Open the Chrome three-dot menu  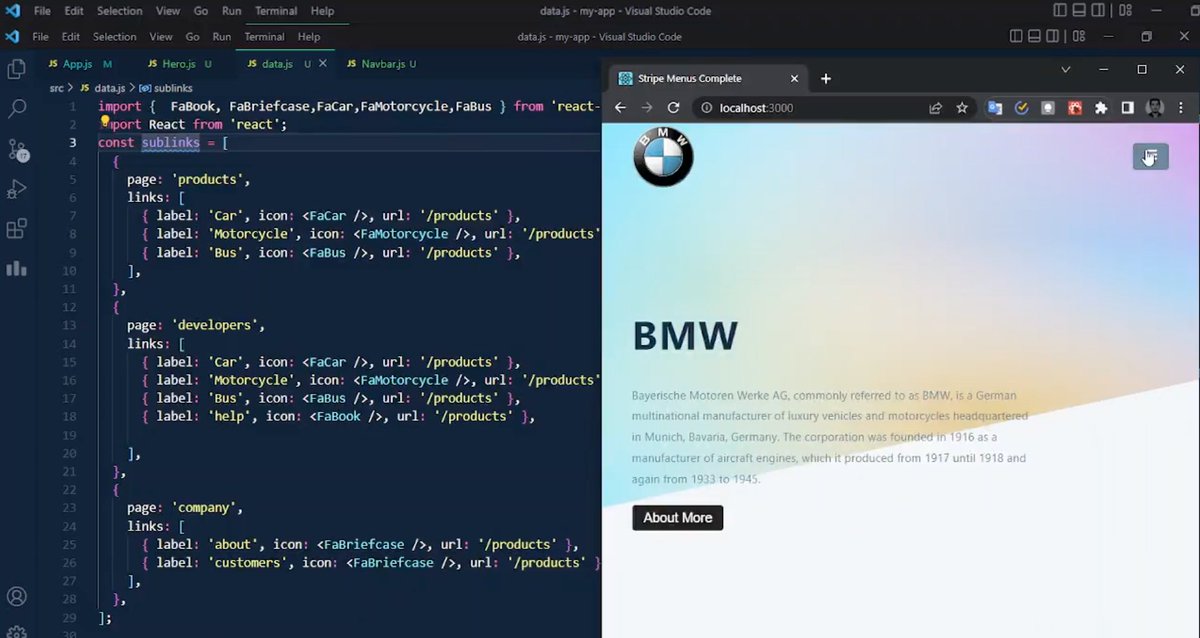[1181, 108]
